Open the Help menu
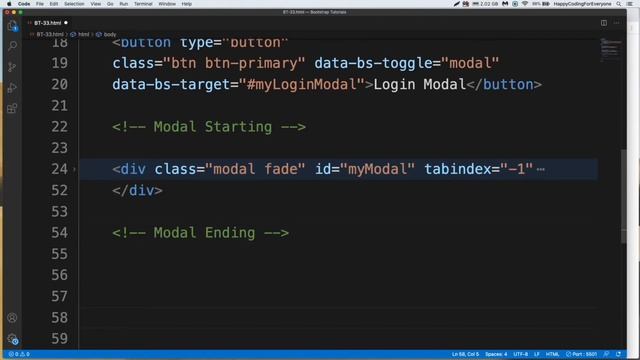The image size is (640, 360). [x=187, y=4]
